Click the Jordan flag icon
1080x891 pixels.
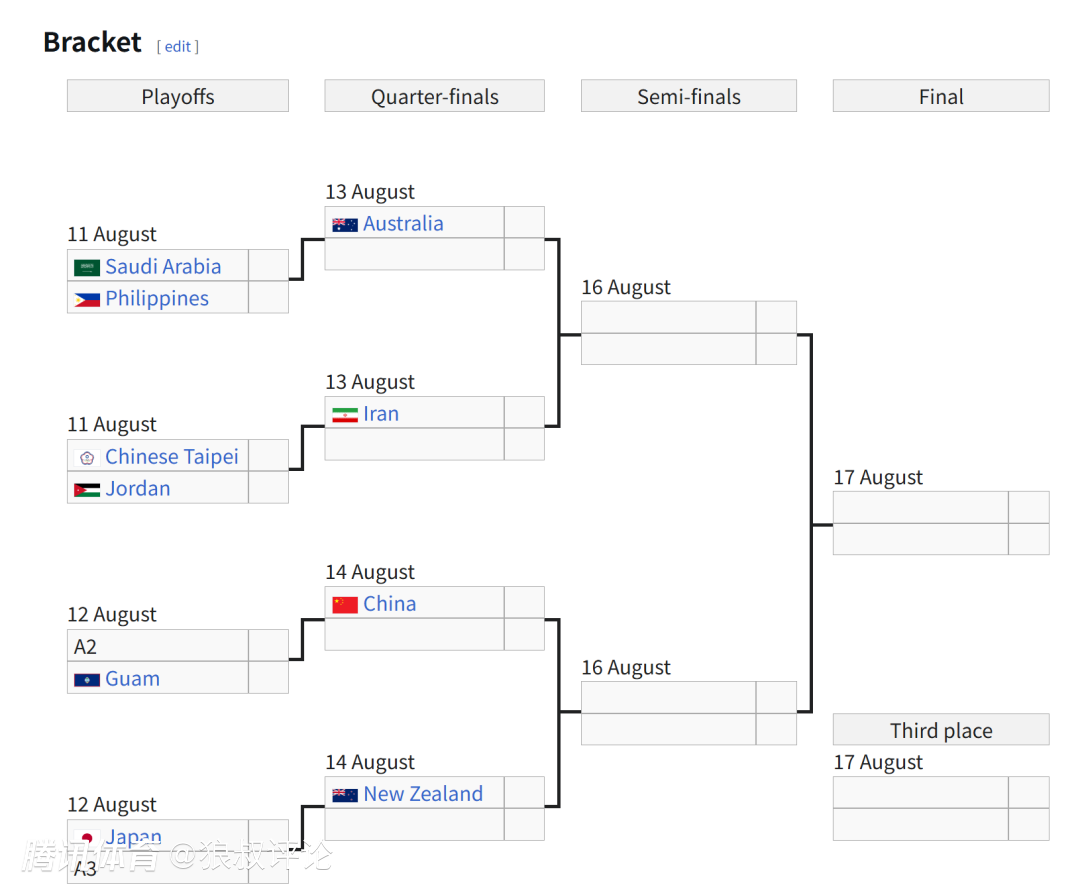point(87,490)
